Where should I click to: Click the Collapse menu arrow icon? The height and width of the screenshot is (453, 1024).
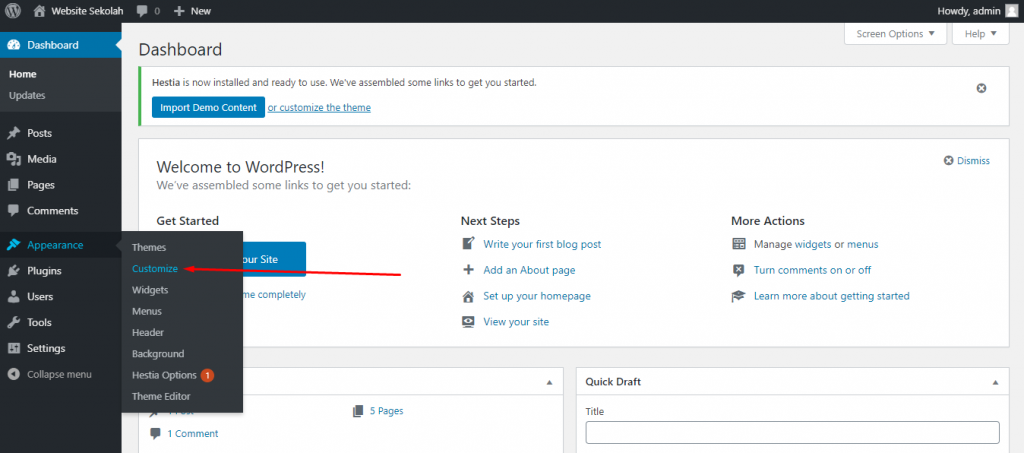13,375
